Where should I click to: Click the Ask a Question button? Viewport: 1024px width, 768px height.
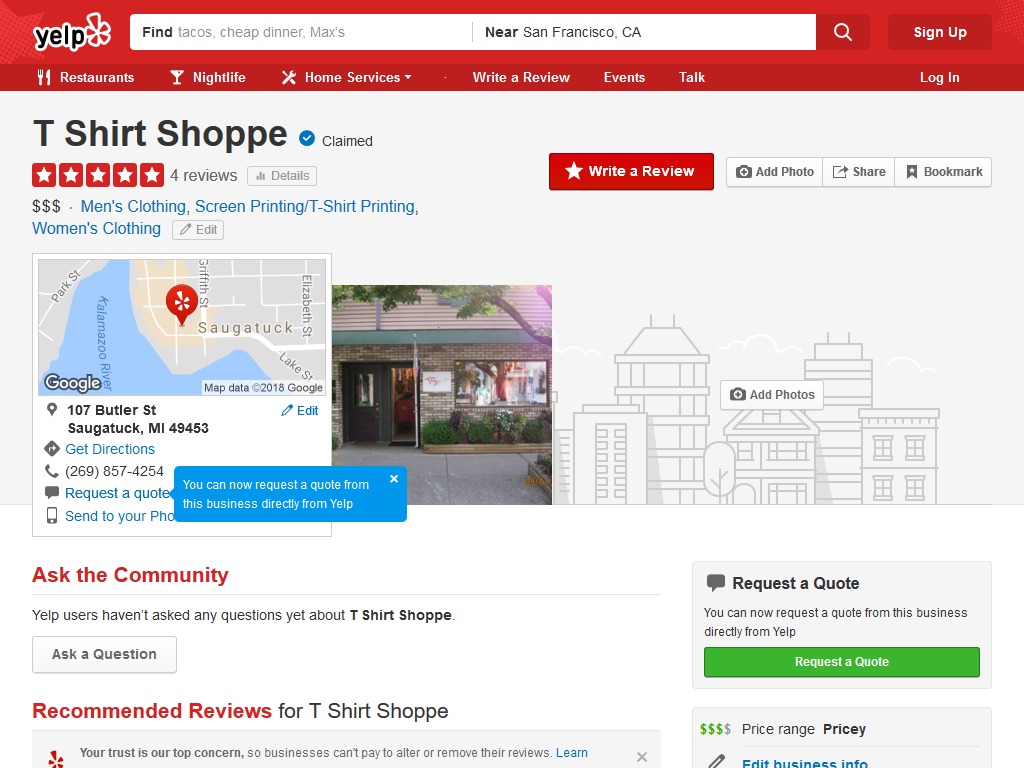coord(104,654)
